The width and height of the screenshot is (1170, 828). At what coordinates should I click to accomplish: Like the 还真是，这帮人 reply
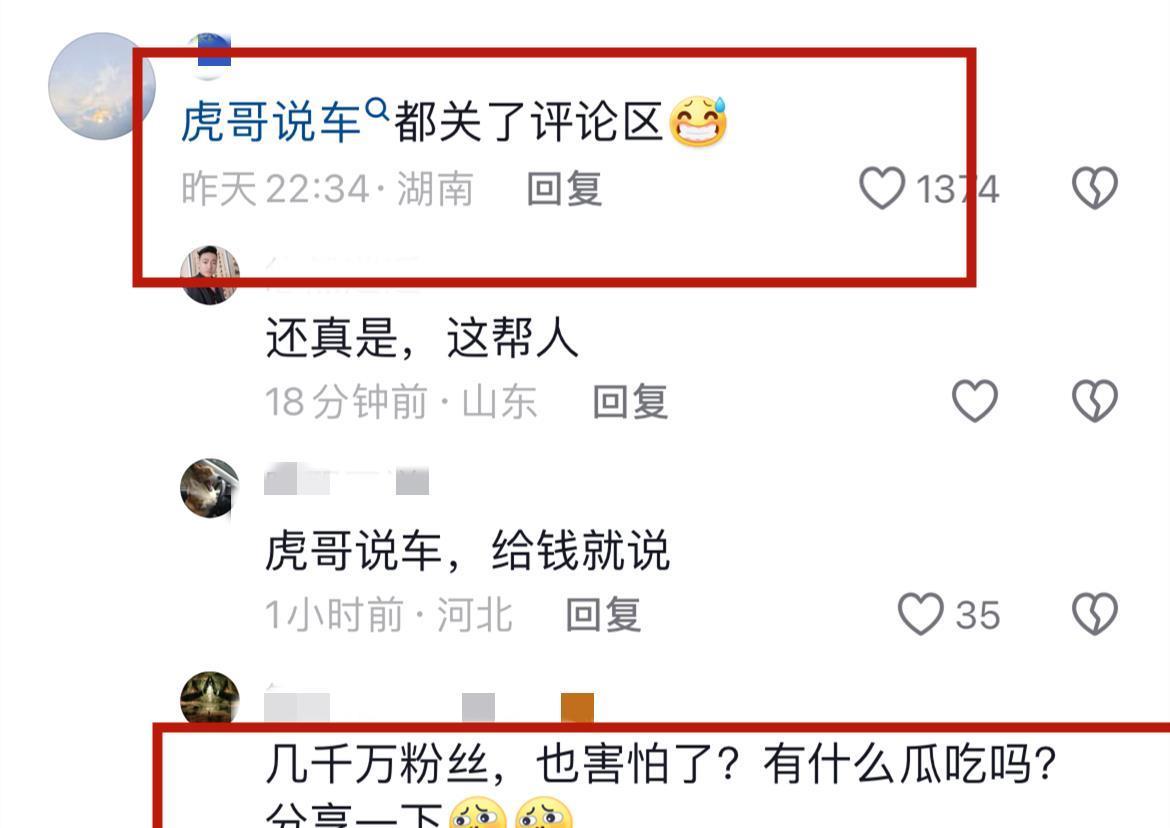coord(975,401)
